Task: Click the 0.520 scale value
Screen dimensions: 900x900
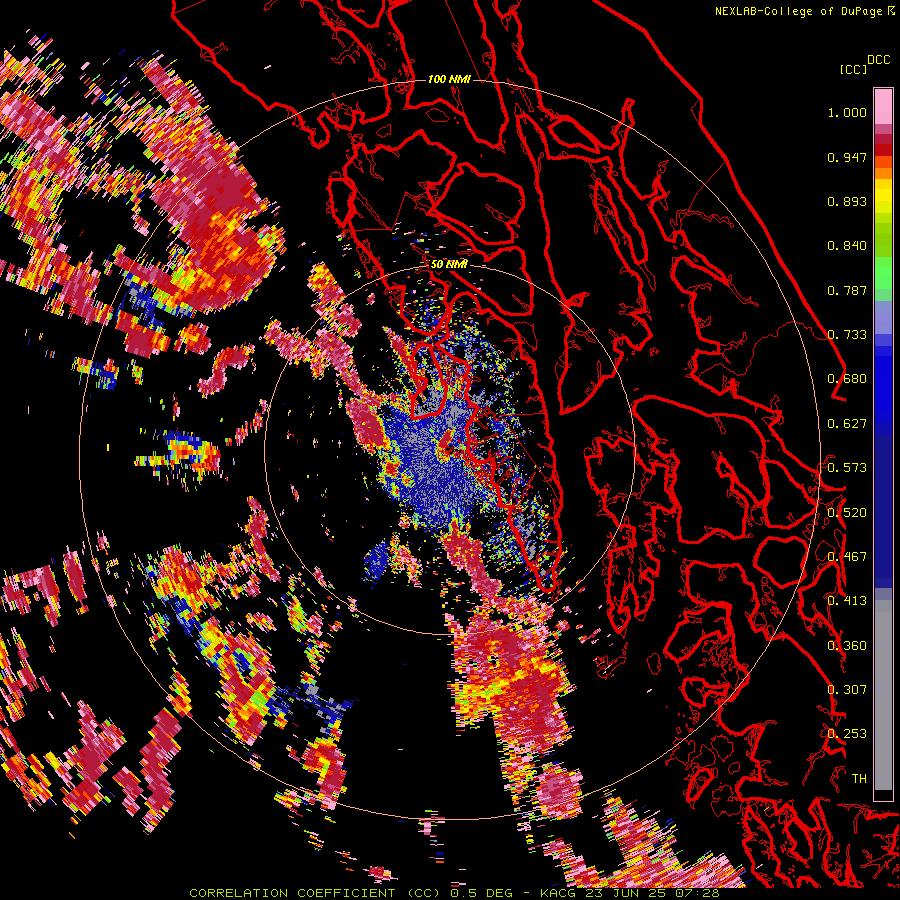Action: coord(847,513)
